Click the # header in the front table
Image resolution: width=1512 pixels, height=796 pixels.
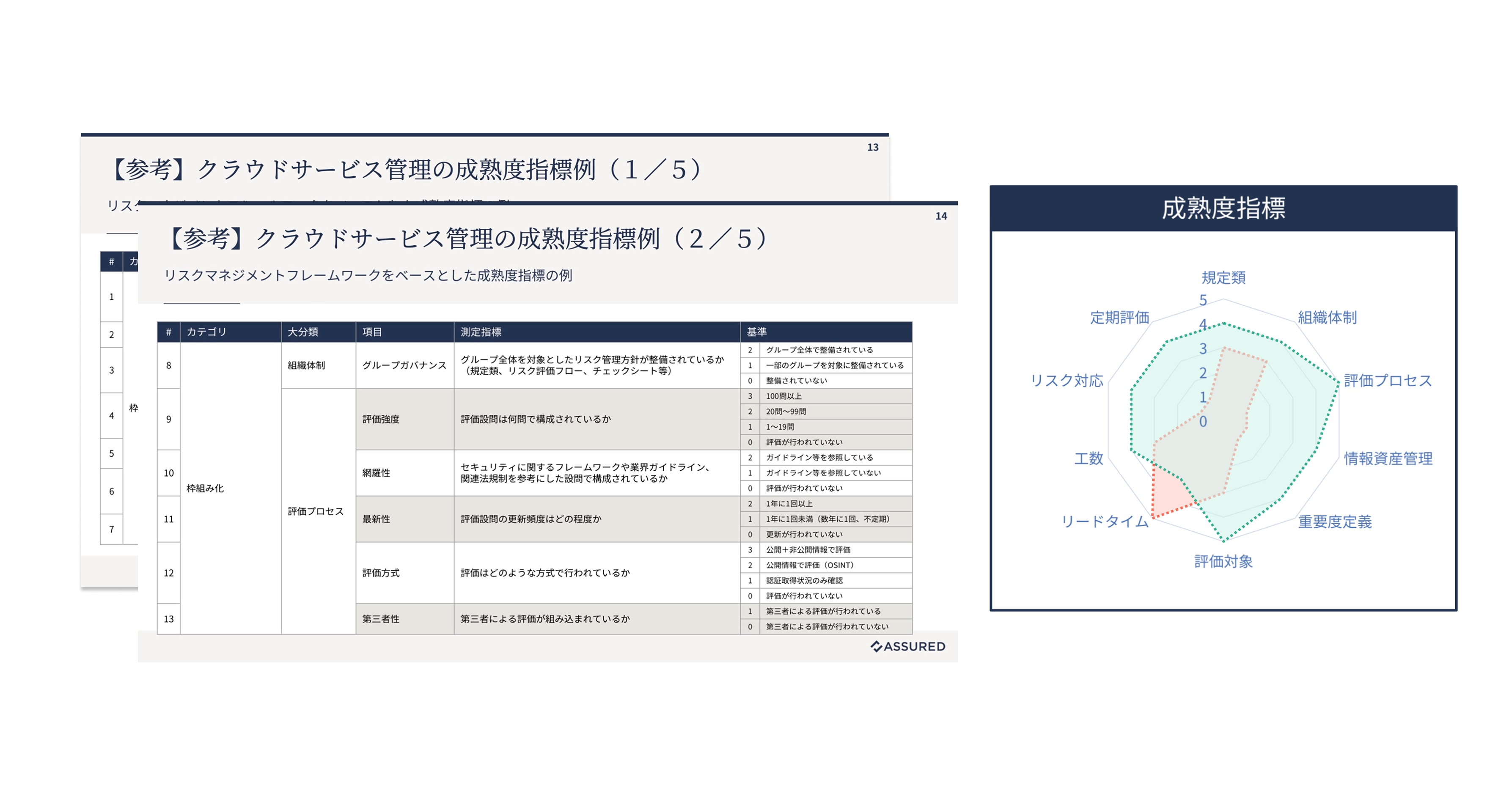[x=168, y=332]
